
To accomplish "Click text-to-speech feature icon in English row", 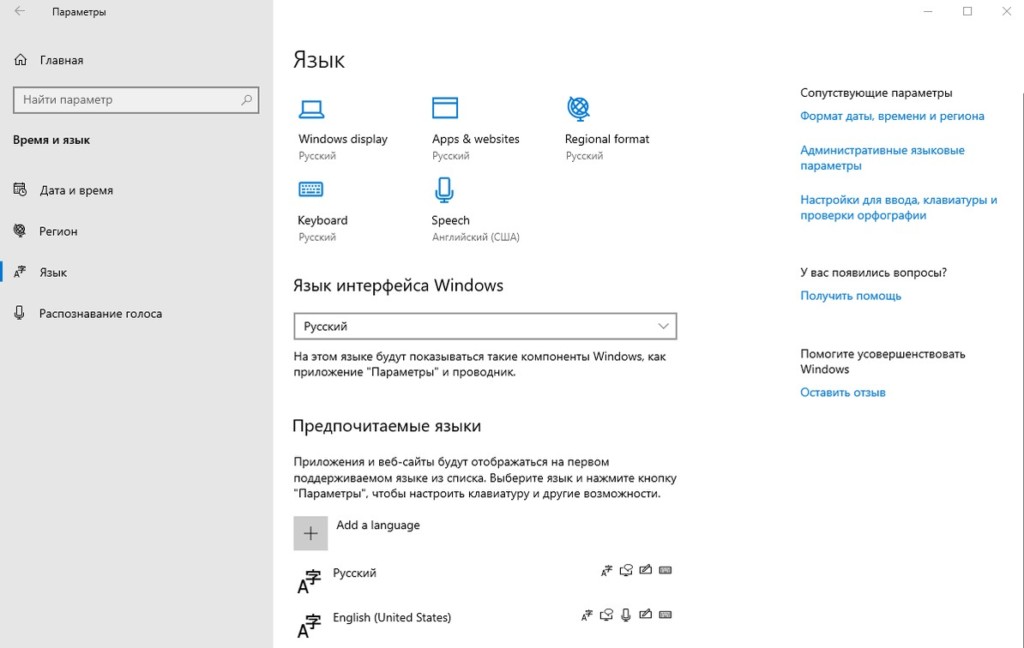I will point(607,615).
